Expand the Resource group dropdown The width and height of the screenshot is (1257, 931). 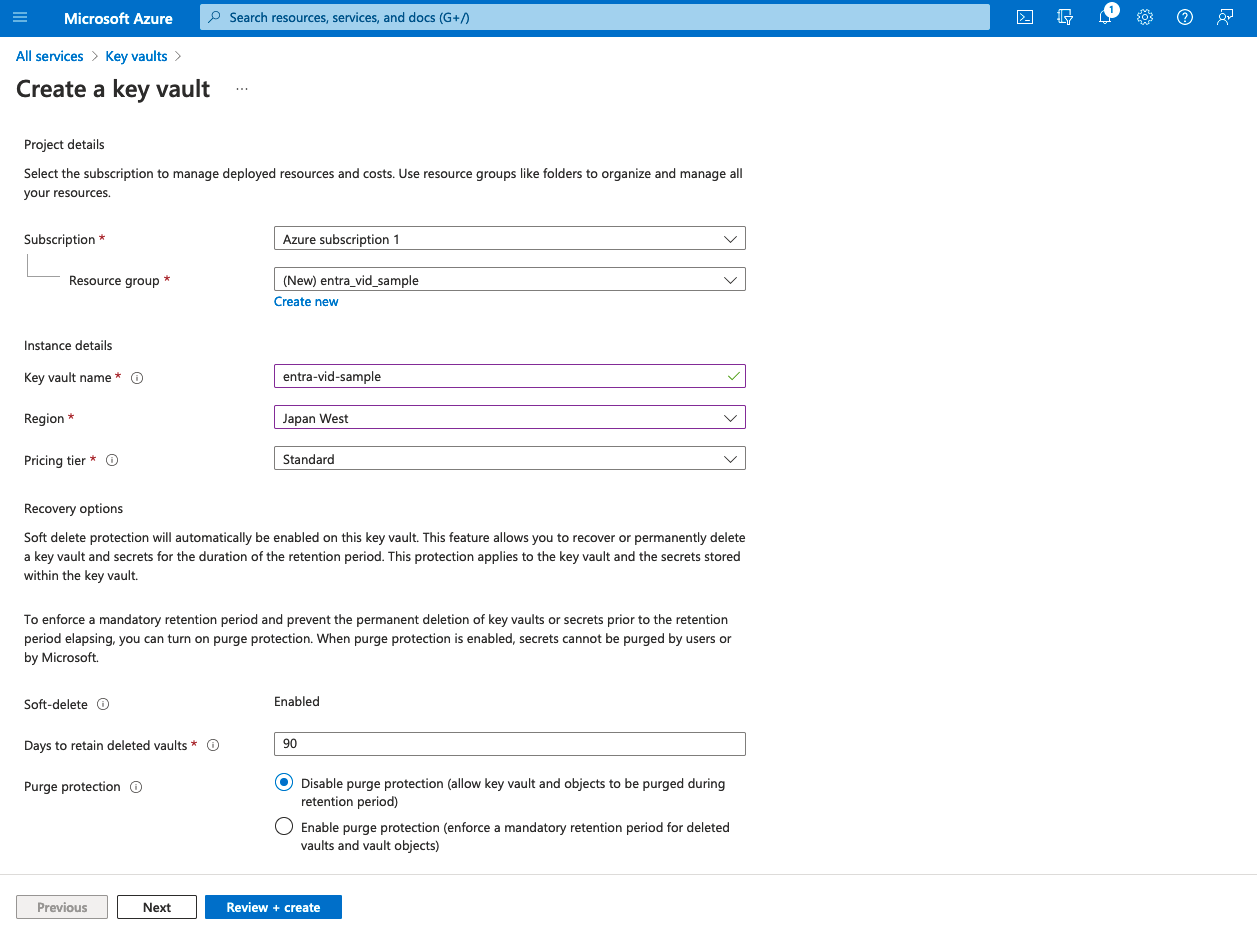(x=509, y=280)
